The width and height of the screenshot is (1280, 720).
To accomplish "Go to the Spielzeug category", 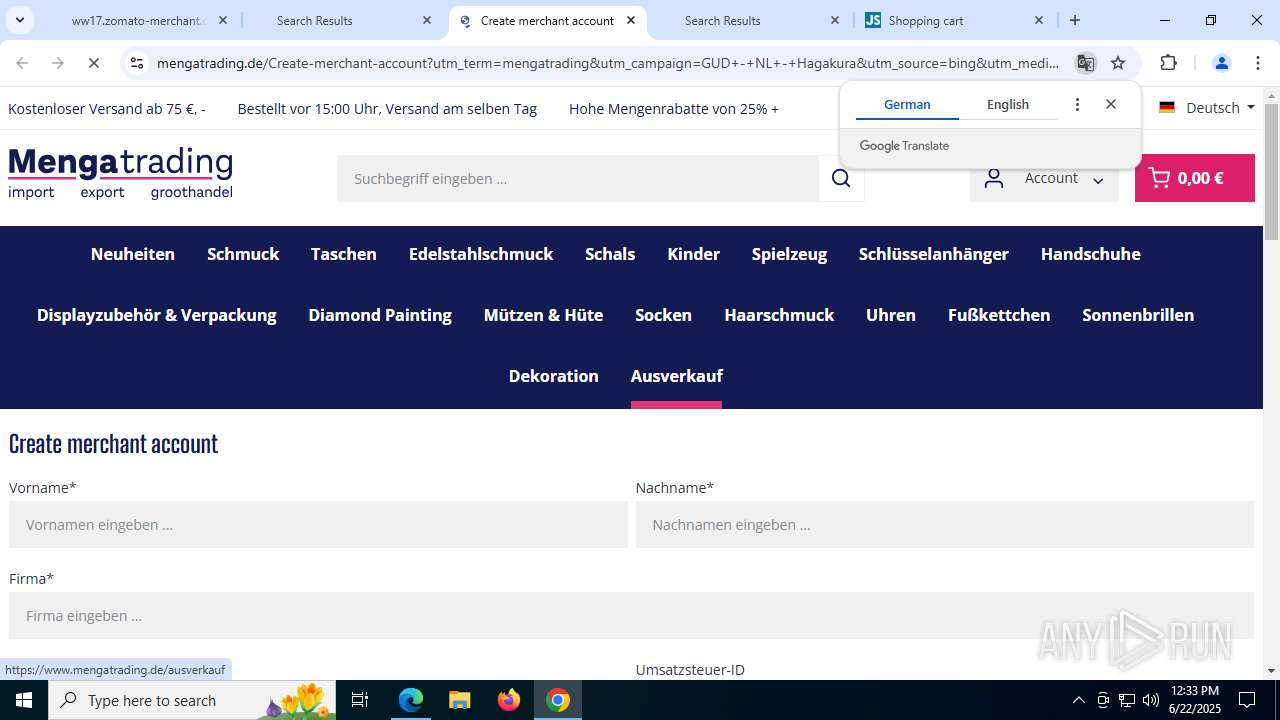I will coord(789,254).
